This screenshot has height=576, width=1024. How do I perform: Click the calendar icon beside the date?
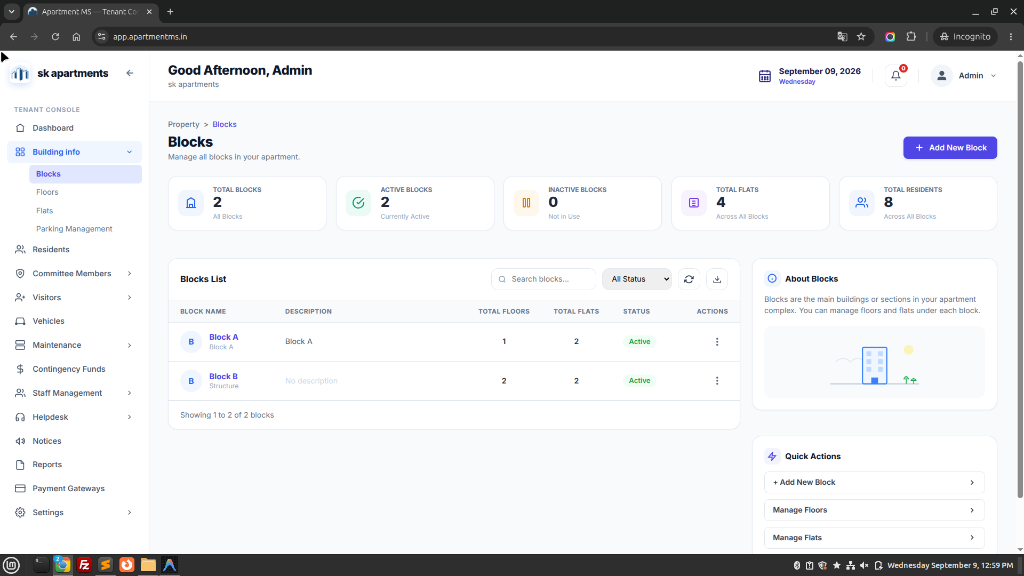765,76
